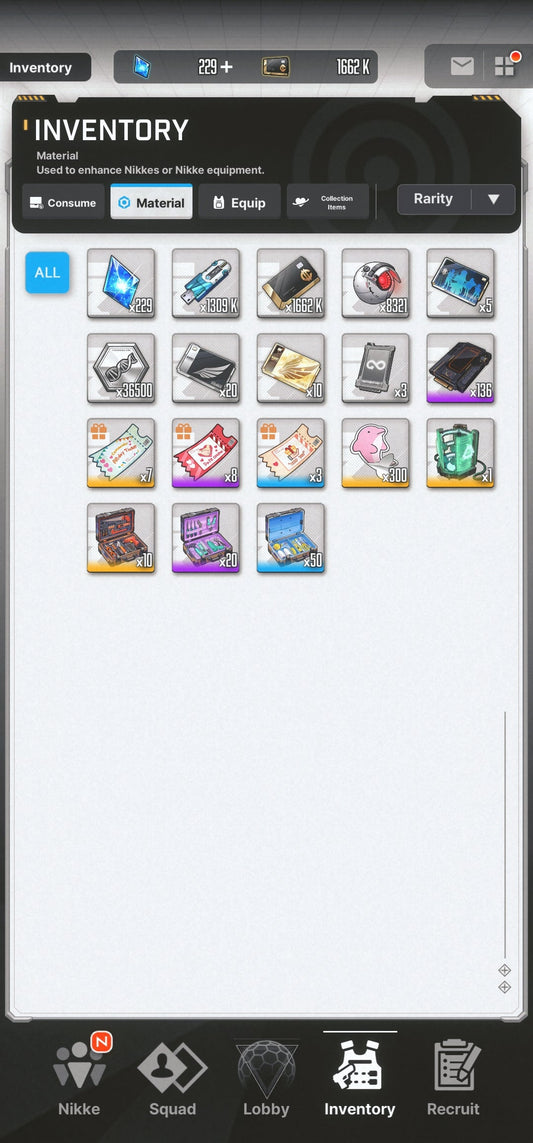Switch to the Consume tab
The width and height of the screenshot is (533, 1143).
click(63, 203)
